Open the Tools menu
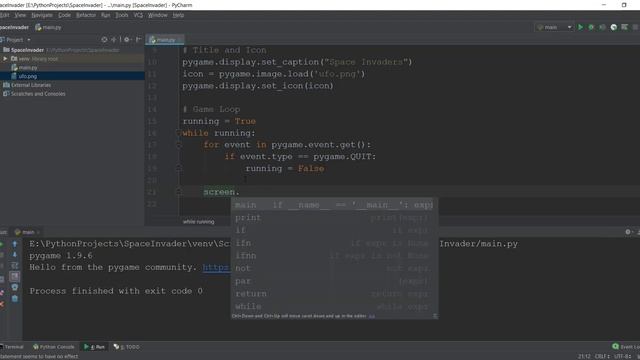Viewport: 640px width, 360px height. click(x=122, y=15)
